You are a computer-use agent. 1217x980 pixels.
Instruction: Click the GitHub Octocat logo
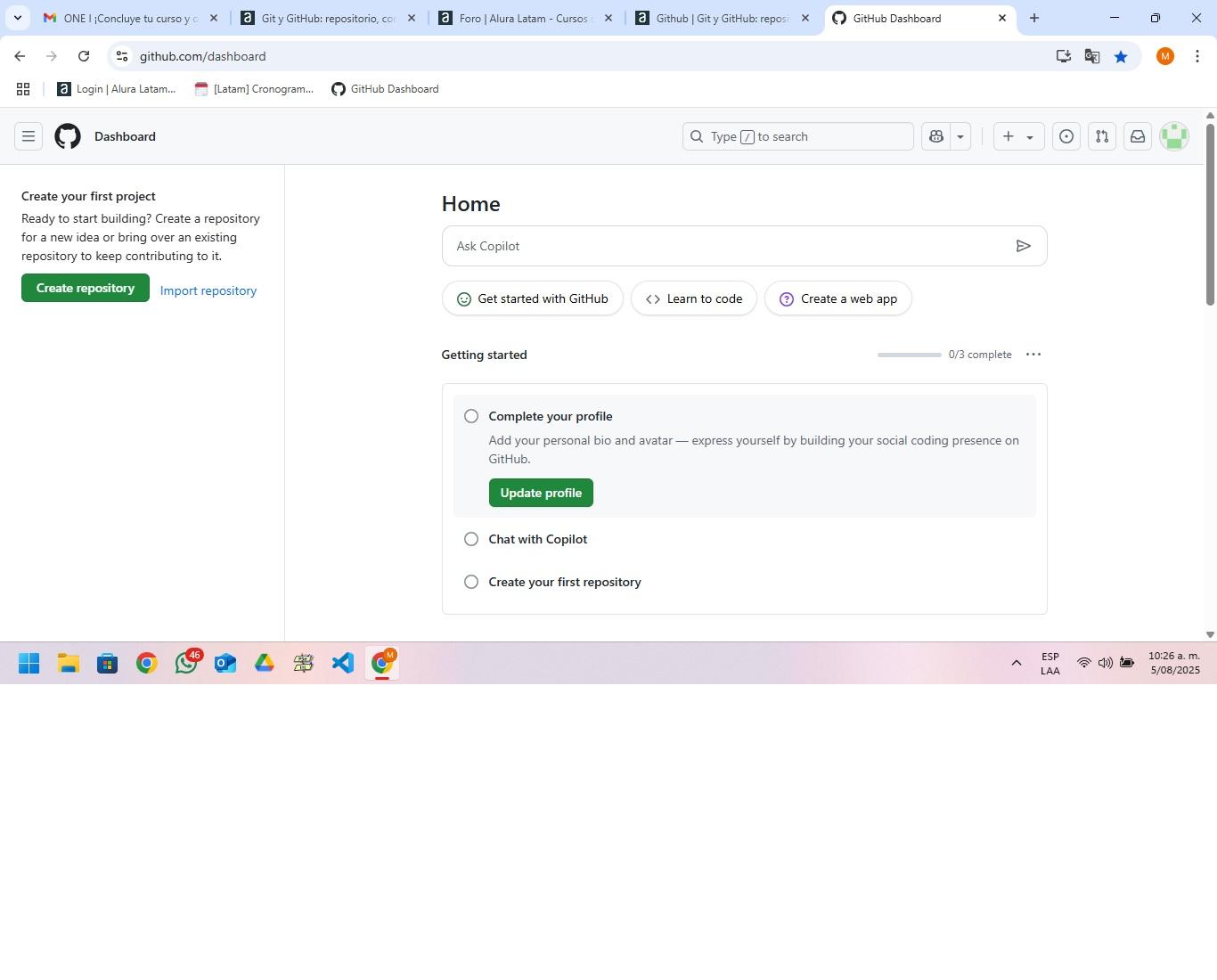coord(68,136)
